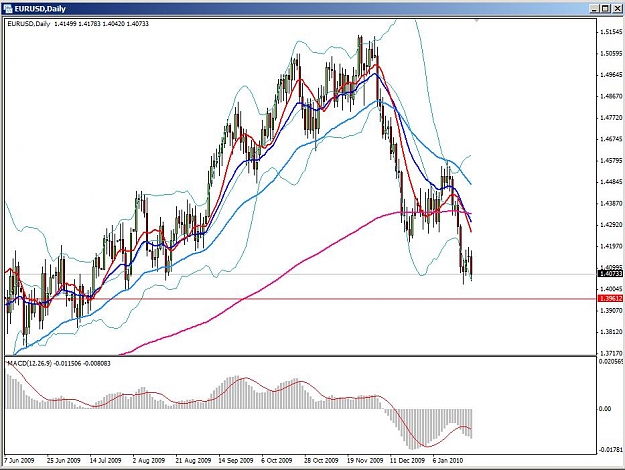Click the EURUSD chart window icon

click(x=8, y=8)
